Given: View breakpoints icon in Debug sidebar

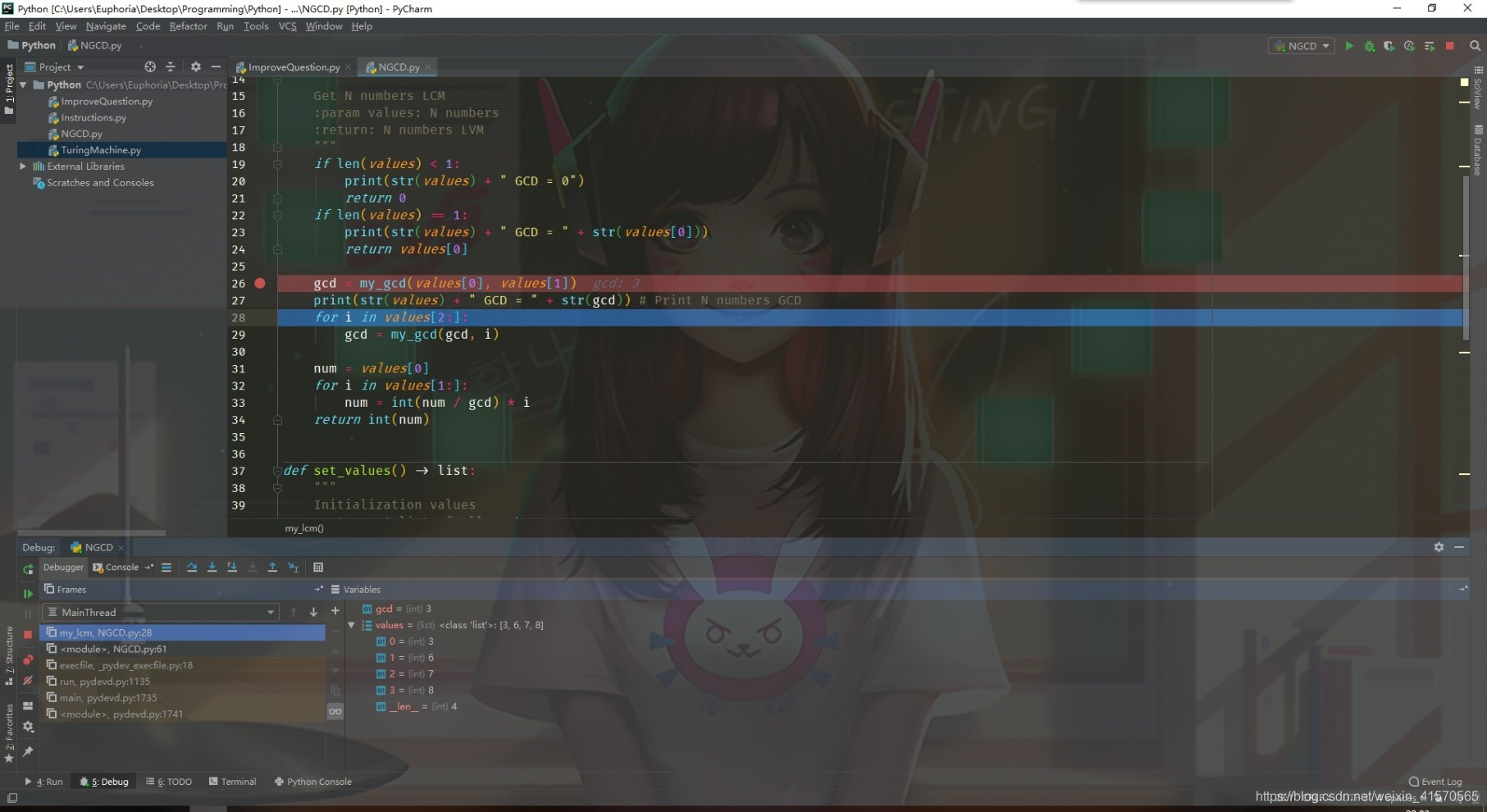Looking at the screenshot, I should pos(28,659).
